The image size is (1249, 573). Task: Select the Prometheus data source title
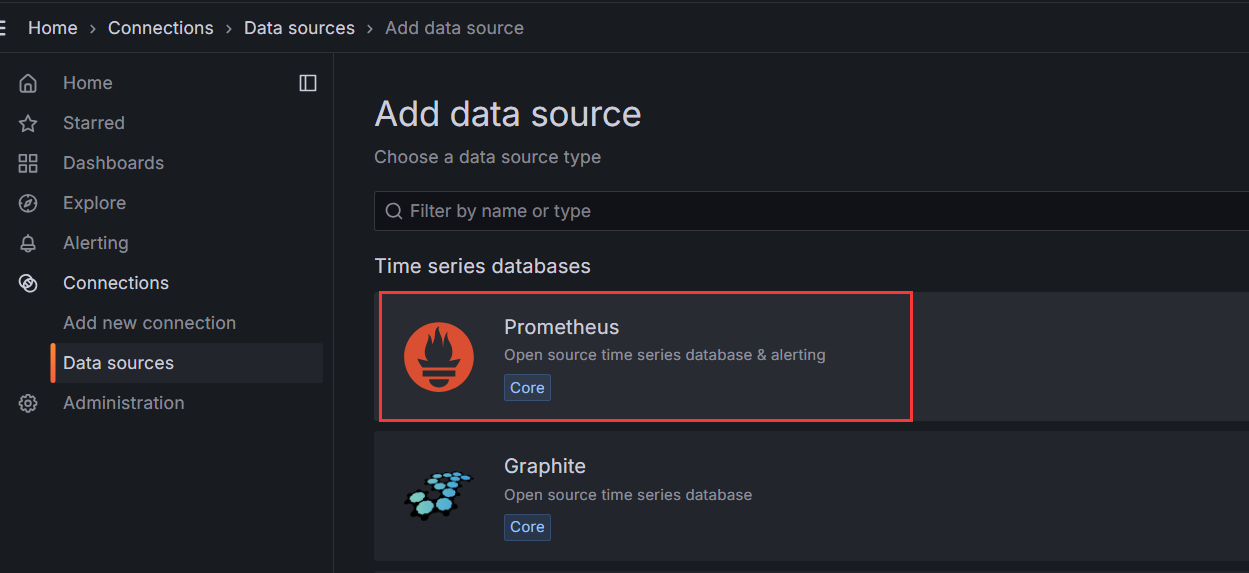[561, 327]
